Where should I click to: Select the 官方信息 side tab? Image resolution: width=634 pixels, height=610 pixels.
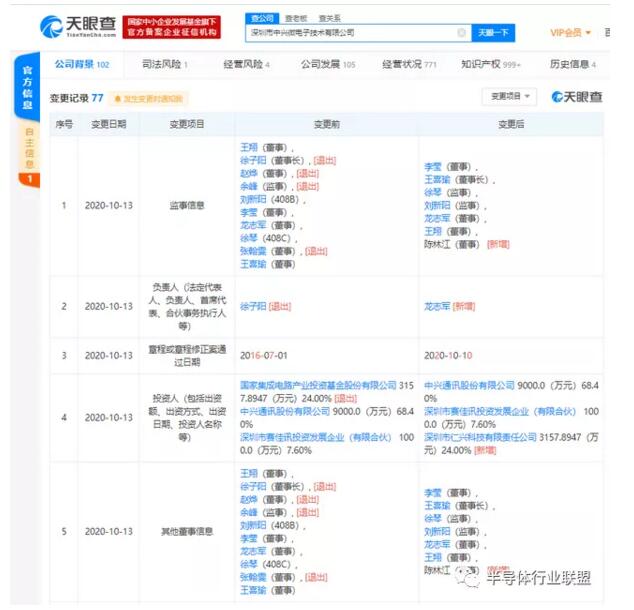pyautogui.click(x=29, y=92)
